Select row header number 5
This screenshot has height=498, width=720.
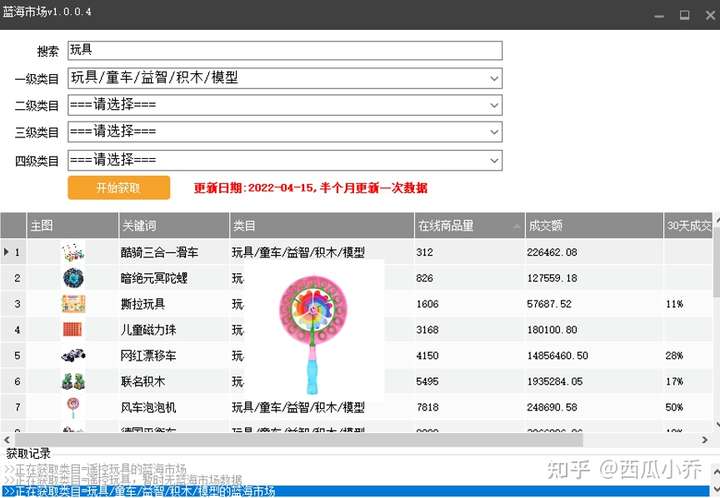tap(13, 356)
